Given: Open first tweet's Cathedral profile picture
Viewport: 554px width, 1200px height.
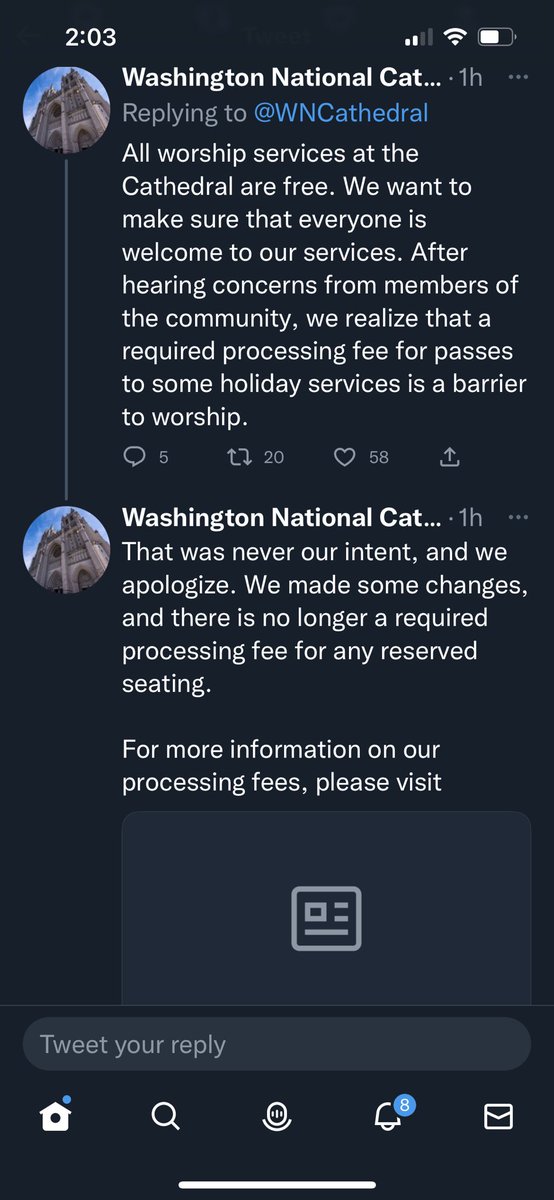Looking at the screenshot, I should [x=67, y=109].
